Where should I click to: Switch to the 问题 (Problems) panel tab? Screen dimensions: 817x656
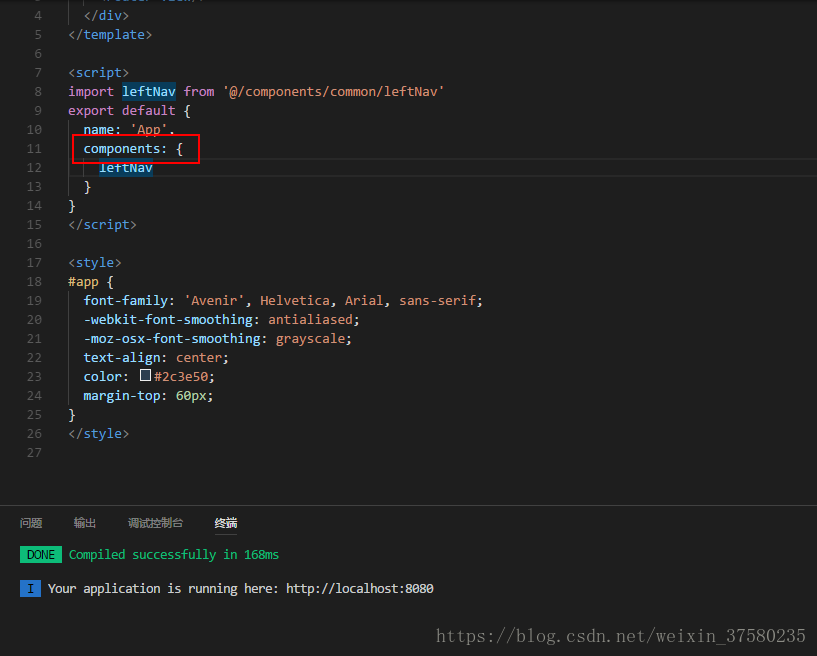(x=31, y=523)
